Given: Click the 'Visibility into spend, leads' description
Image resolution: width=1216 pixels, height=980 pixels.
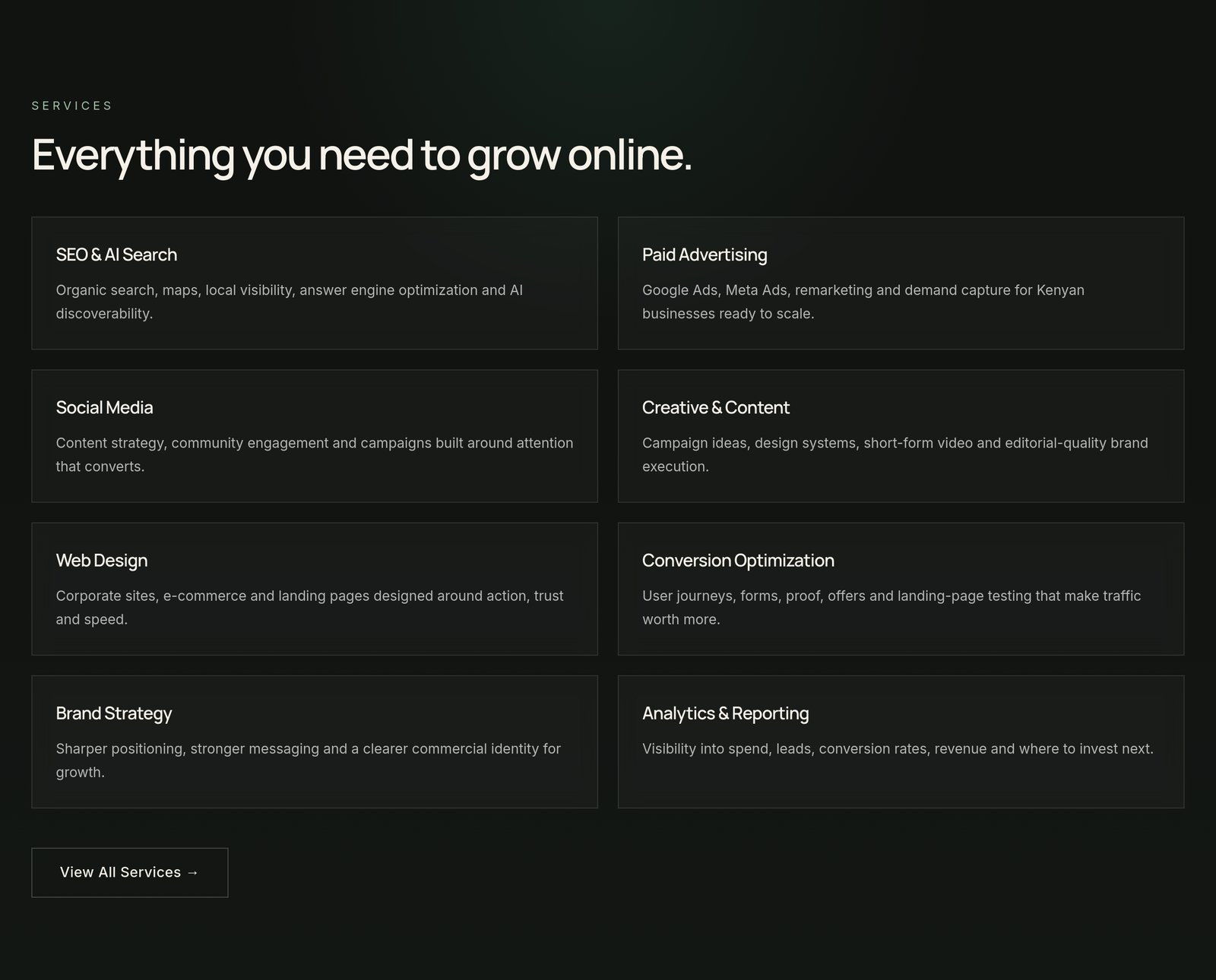Looking at the screenshot, I should [x=898, y=748].
